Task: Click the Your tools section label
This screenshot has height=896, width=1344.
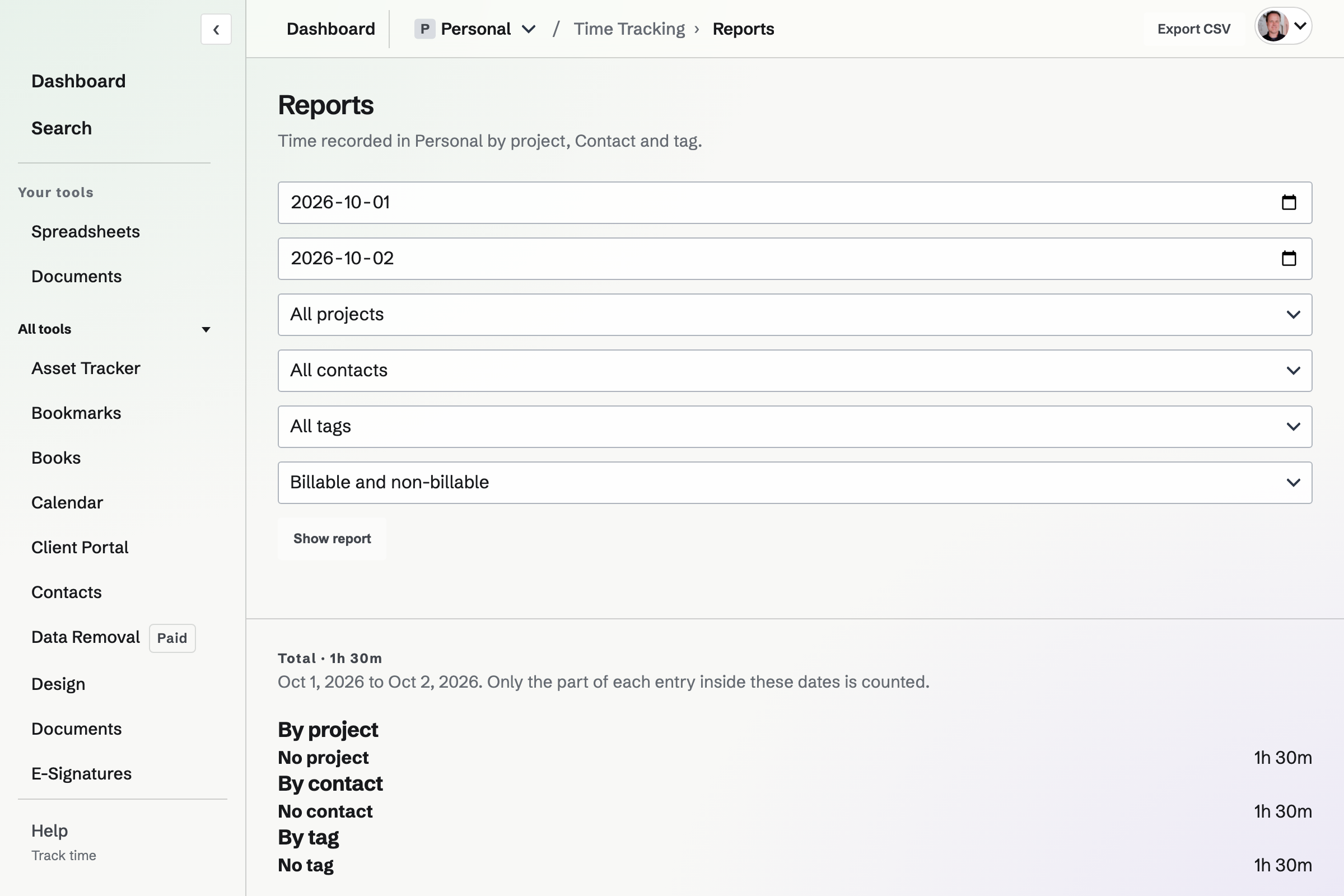Action: pos(55,192)
